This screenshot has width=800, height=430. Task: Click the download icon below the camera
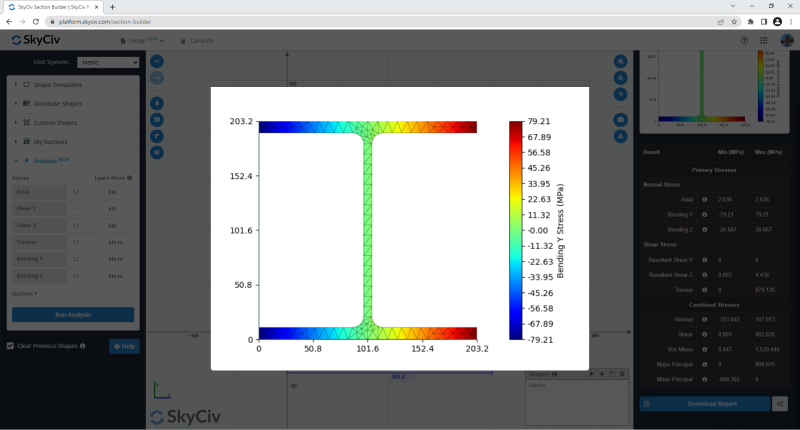pos(621,136)
